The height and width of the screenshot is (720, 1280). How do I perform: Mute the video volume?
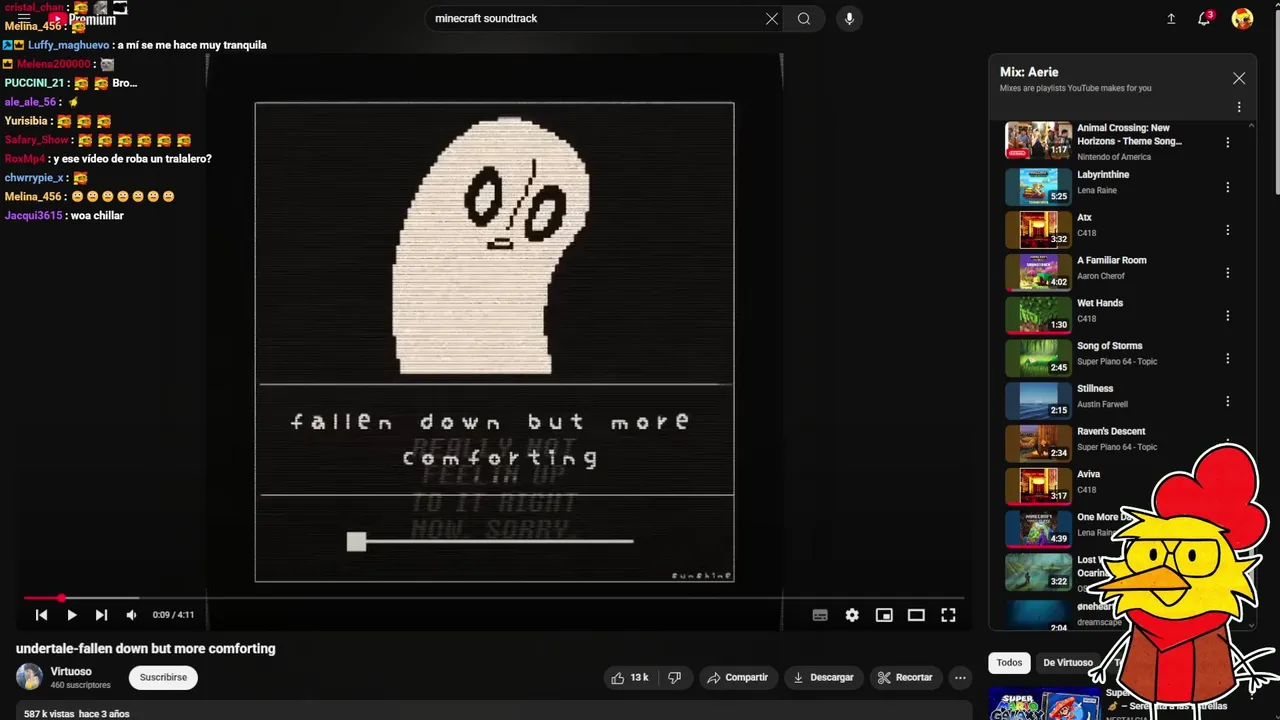(x=131, y=615)
